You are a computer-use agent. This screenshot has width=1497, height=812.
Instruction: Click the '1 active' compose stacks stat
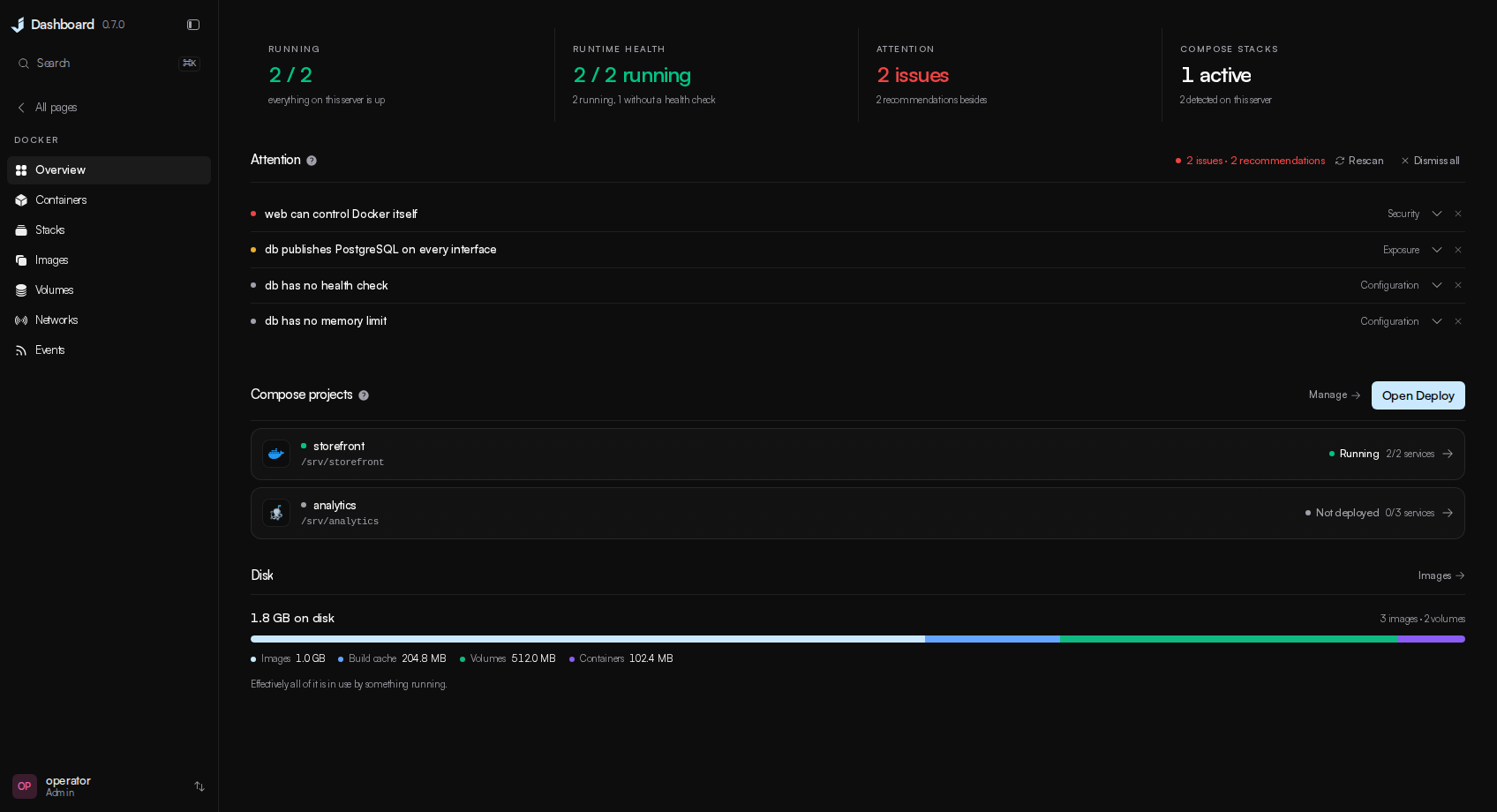[1215, 75]
